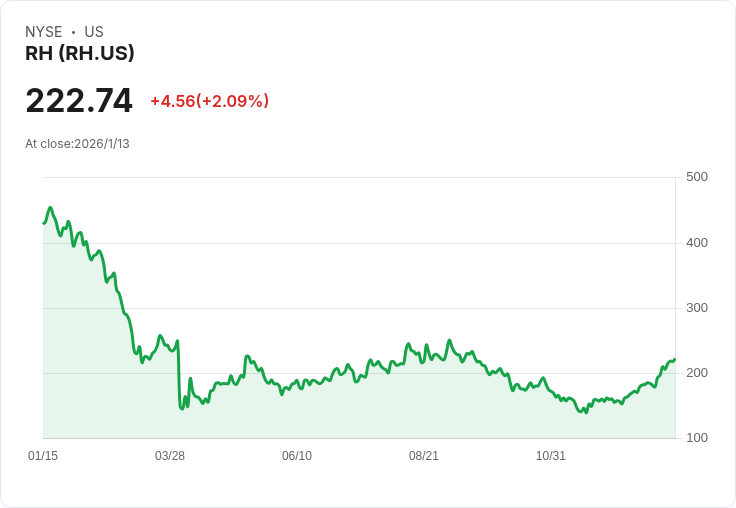The height and width of the screenshot is (508, 736).
Task: Select the 08/21 date on x-axis
Action: [x=424, y=455]
